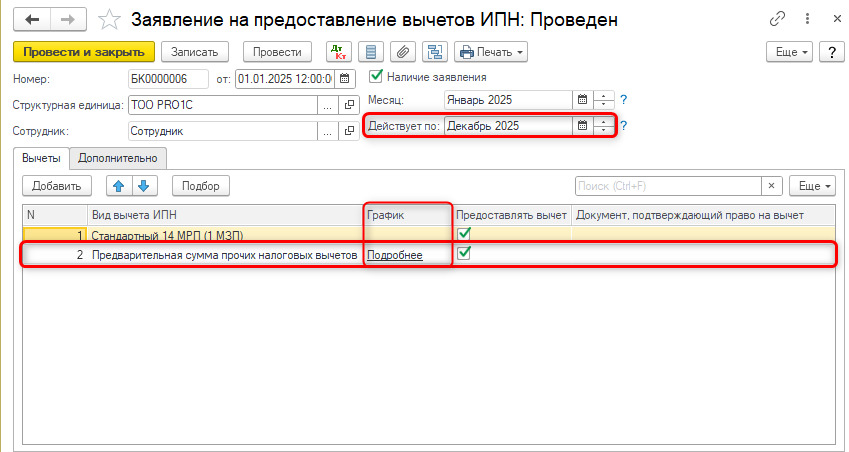Move row up with blue arrow
This screenshot has width=849, height=452.
tap(119, 186)
